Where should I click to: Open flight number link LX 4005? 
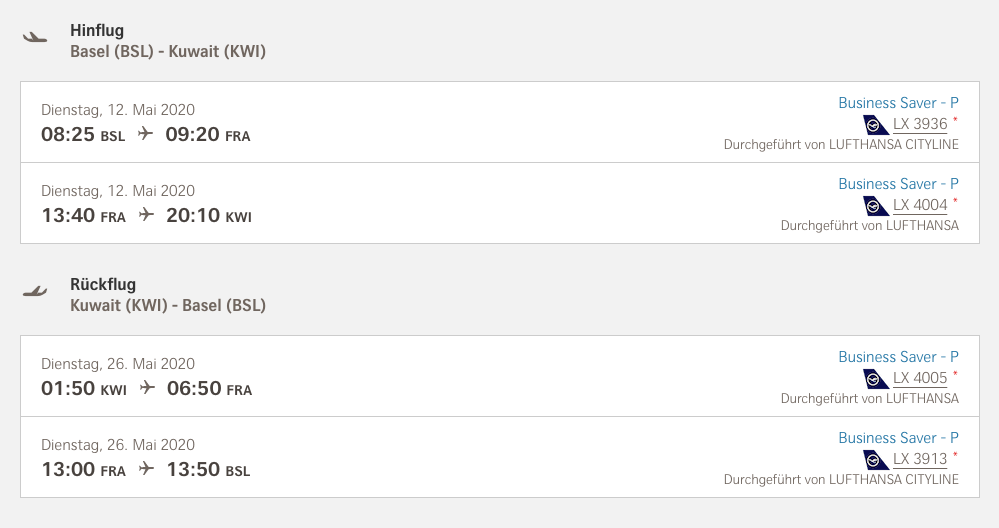919,378
